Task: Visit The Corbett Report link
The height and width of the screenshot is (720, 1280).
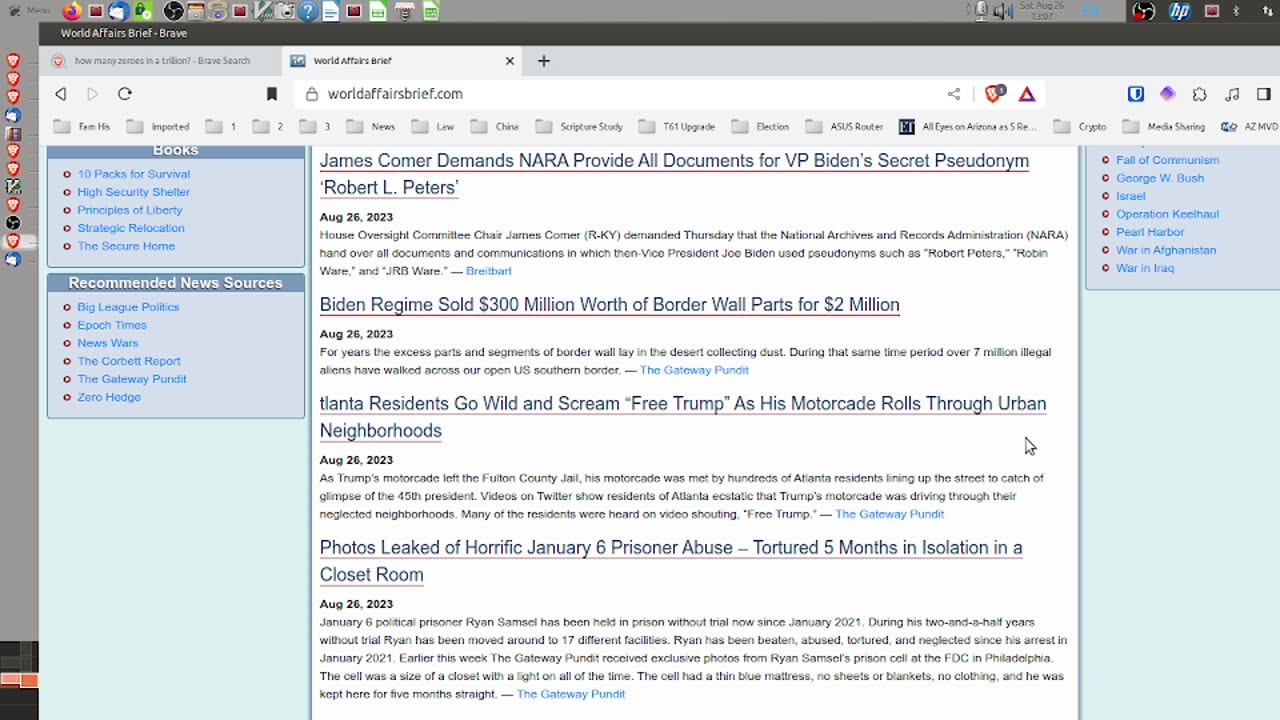Action: point(129,361)
